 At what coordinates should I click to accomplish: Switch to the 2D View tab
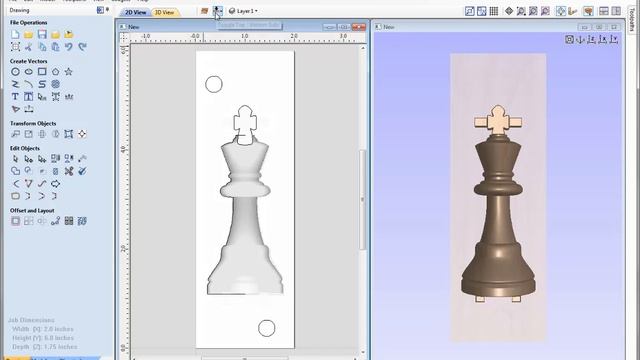(x=136, y=12)
